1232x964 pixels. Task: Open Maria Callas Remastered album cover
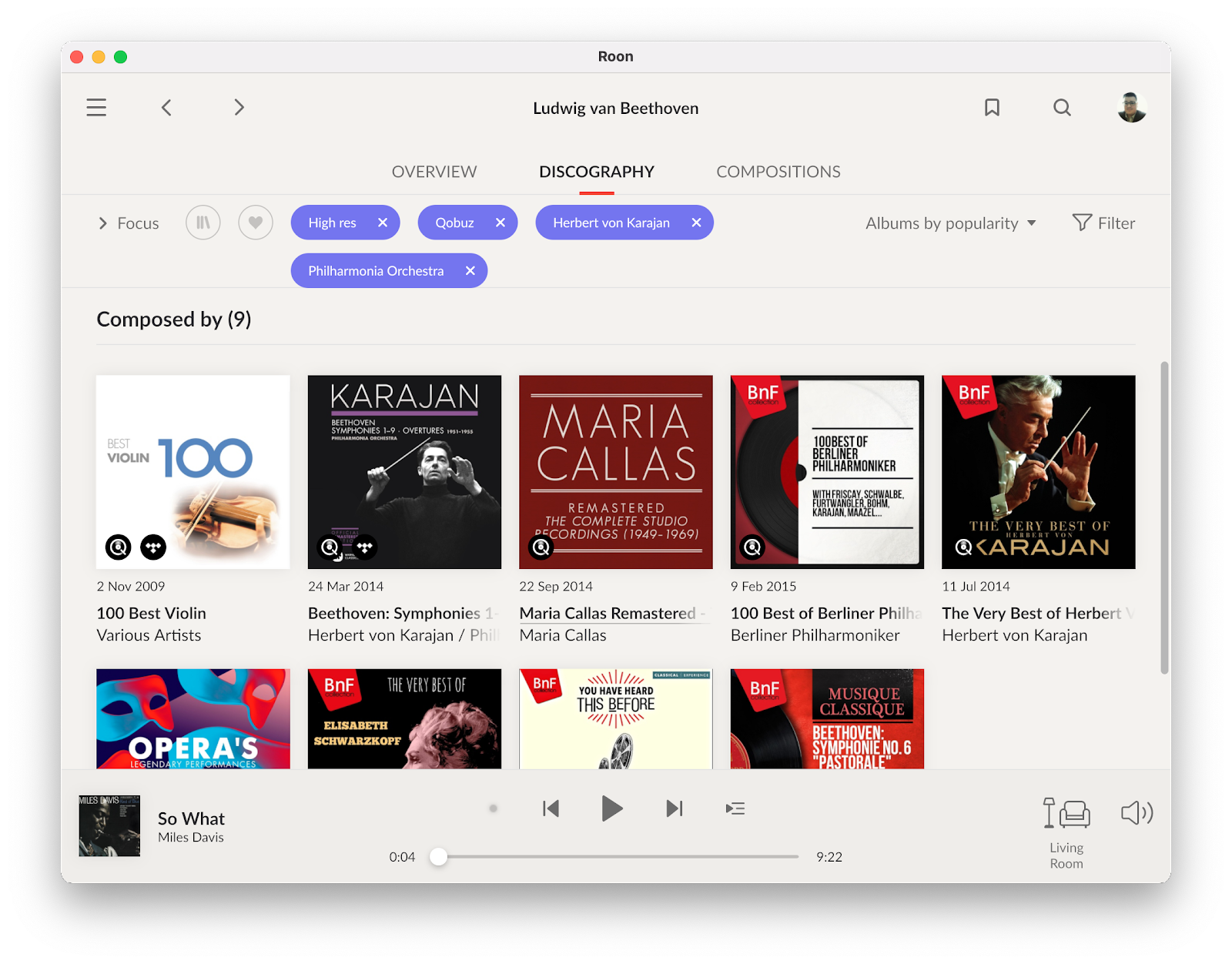tap(616, 472)
